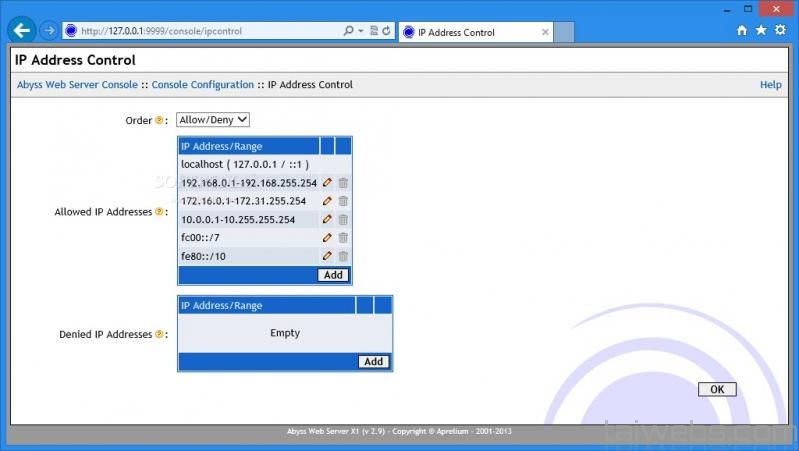Add a new allowed IP address
799x451 pixels.
click(333, 275)
